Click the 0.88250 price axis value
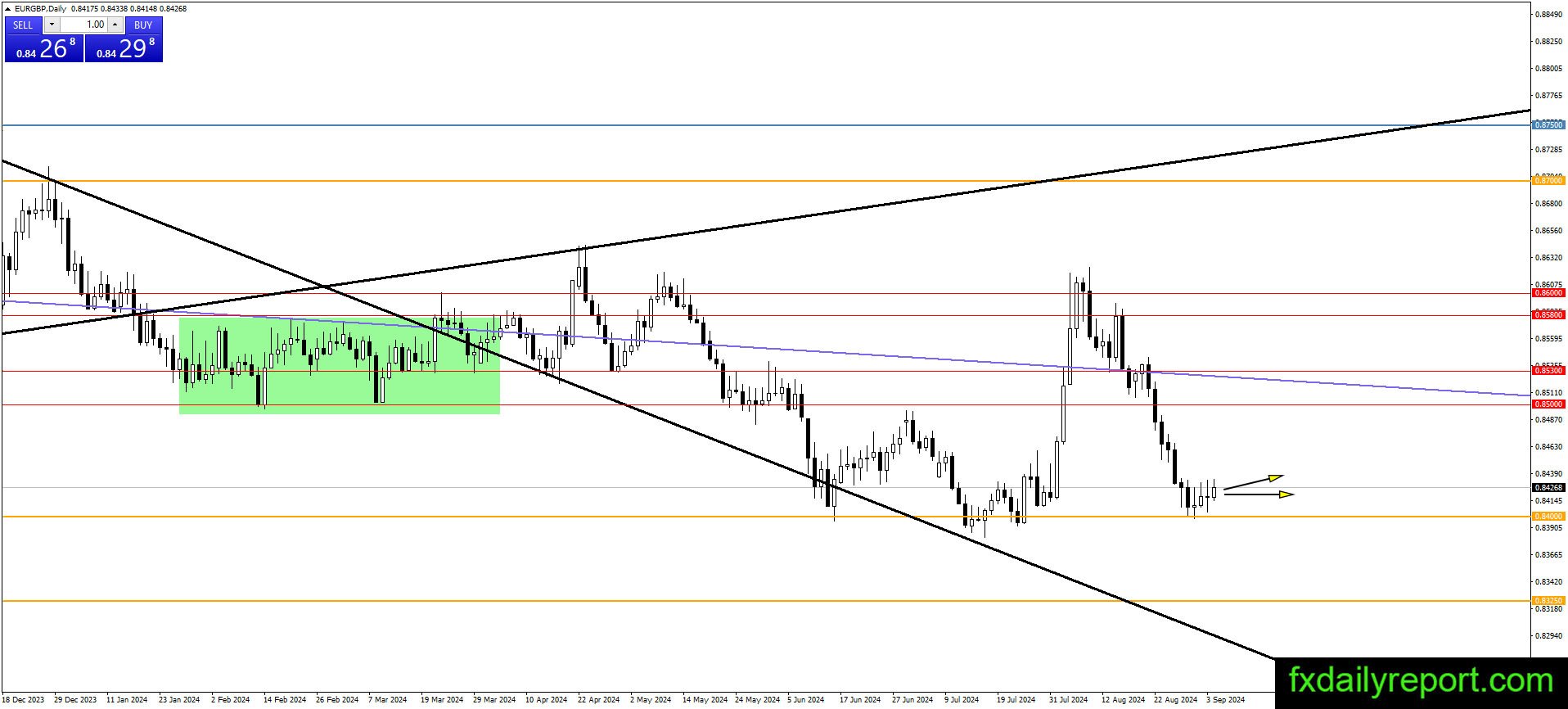Image resolution: width=1568 pixels, height=709 pixels. (1548, 42)
